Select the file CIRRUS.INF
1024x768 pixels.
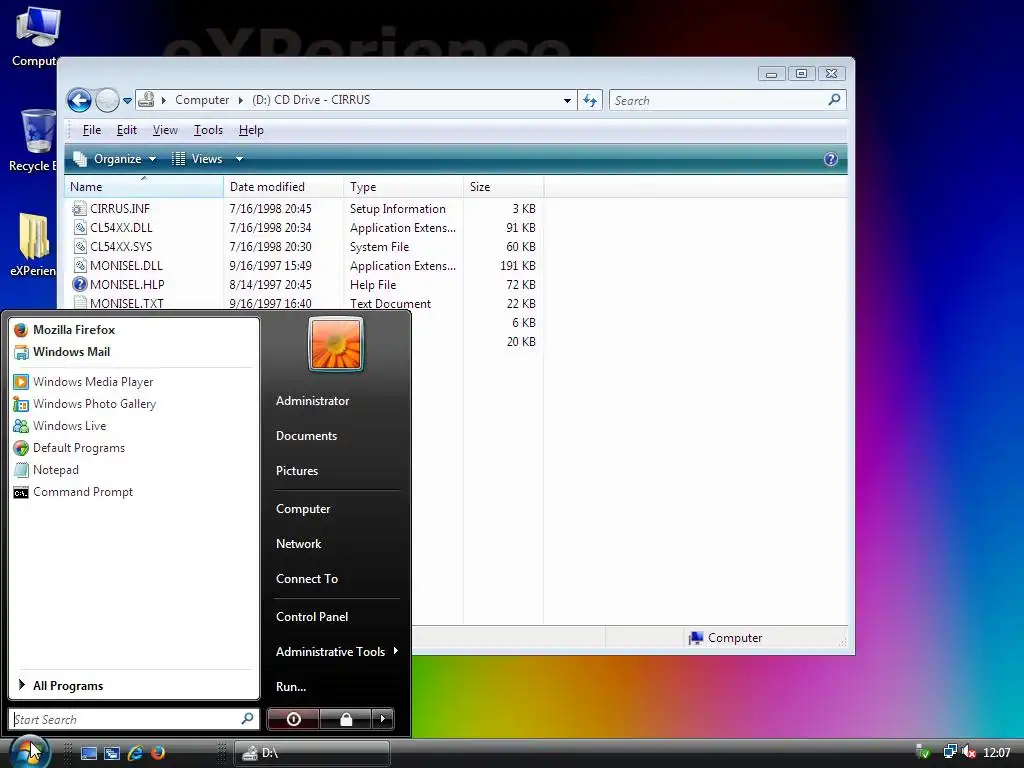(x=120, y=209)
